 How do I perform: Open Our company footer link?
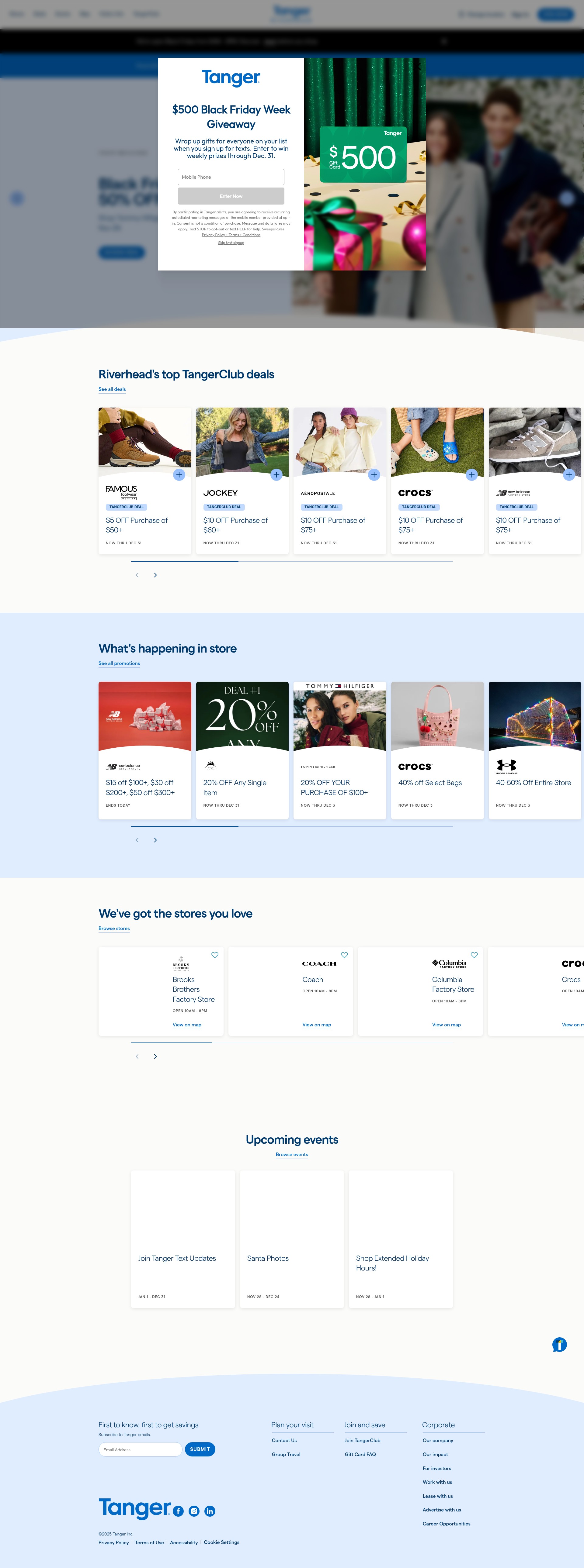[x=438, y=1441]
